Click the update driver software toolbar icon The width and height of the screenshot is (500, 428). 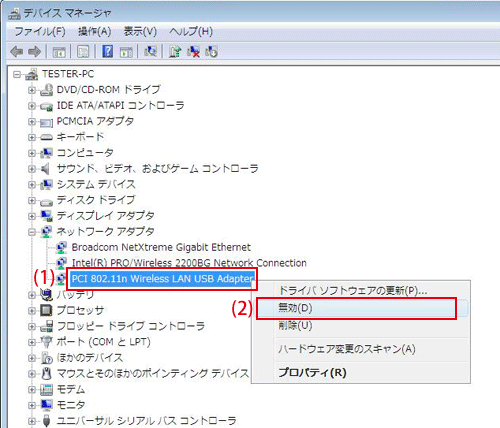click(175, 52)
